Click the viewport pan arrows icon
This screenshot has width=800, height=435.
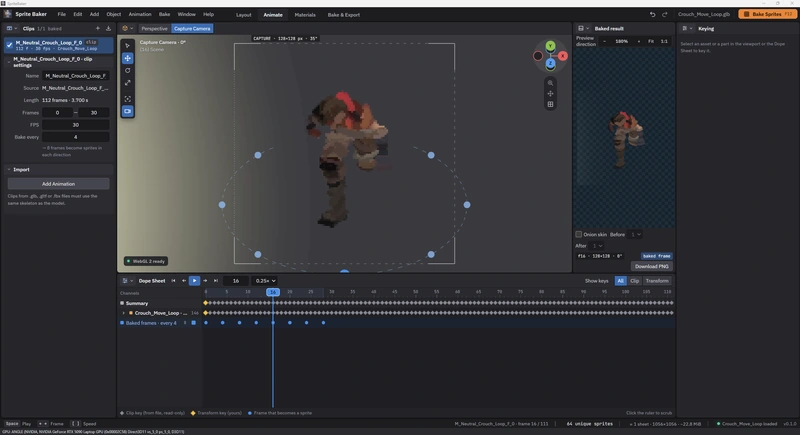(550, 93)
